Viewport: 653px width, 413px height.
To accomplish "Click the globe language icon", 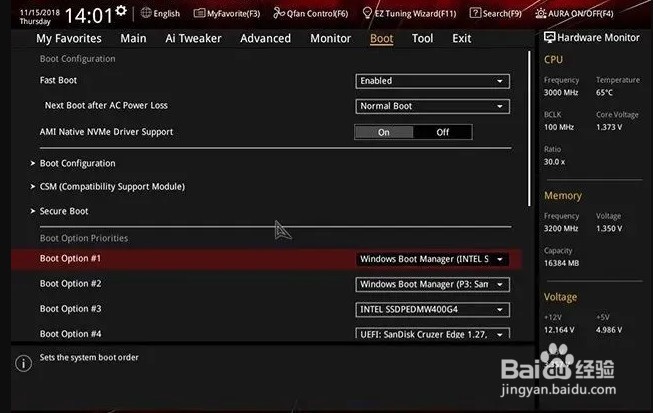I will [x=146, y=13].
